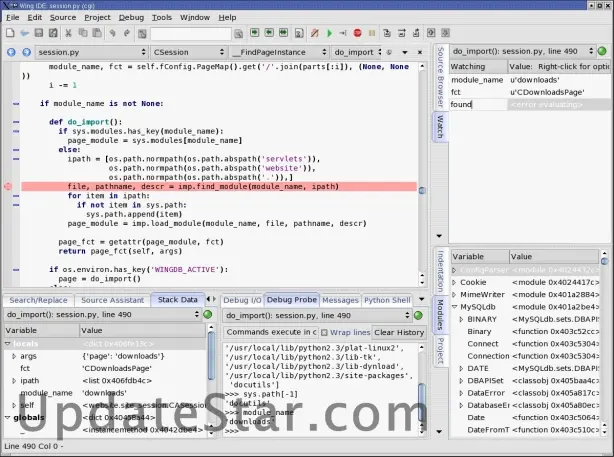
Task: Open the CSession class dropdown
Action: (189, 52)
